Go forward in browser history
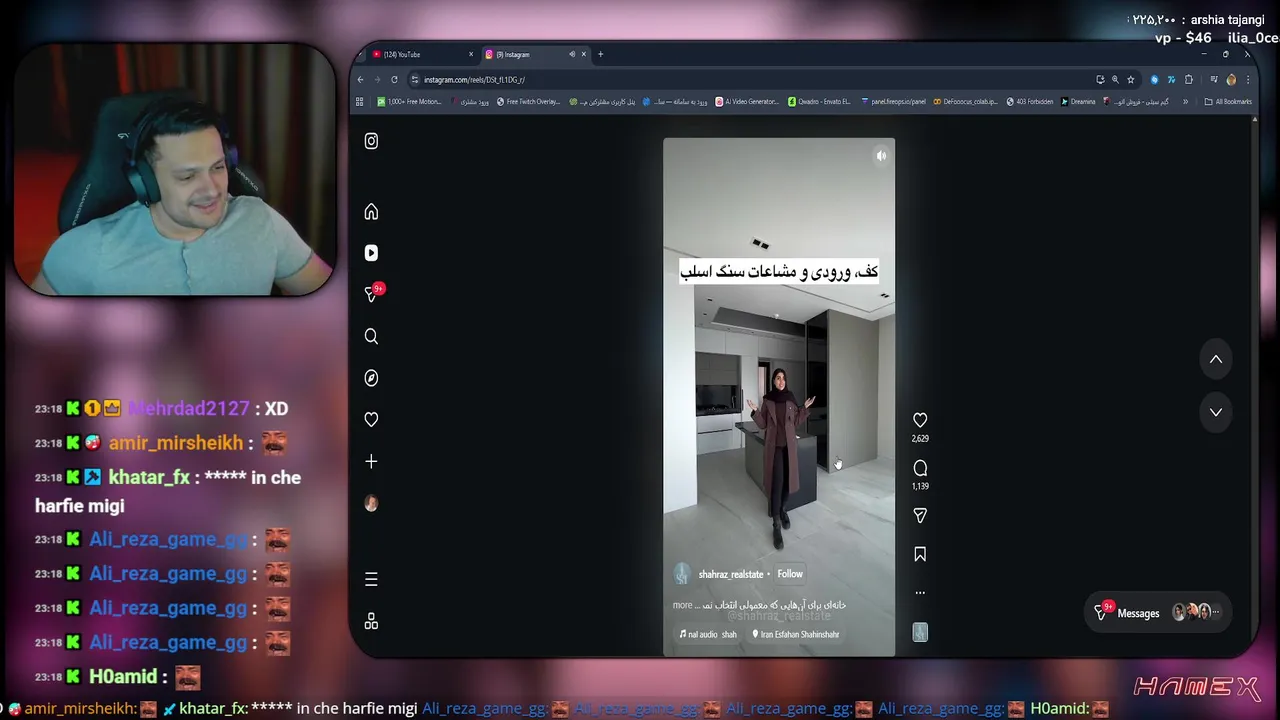This screenshot has height=720, width=1280. [x=377, y=79]
